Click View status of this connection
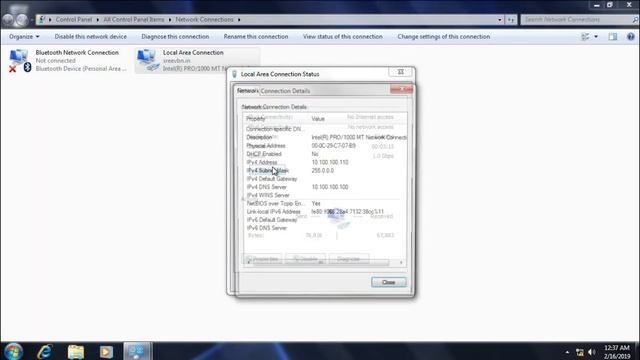 click(343, 37)
